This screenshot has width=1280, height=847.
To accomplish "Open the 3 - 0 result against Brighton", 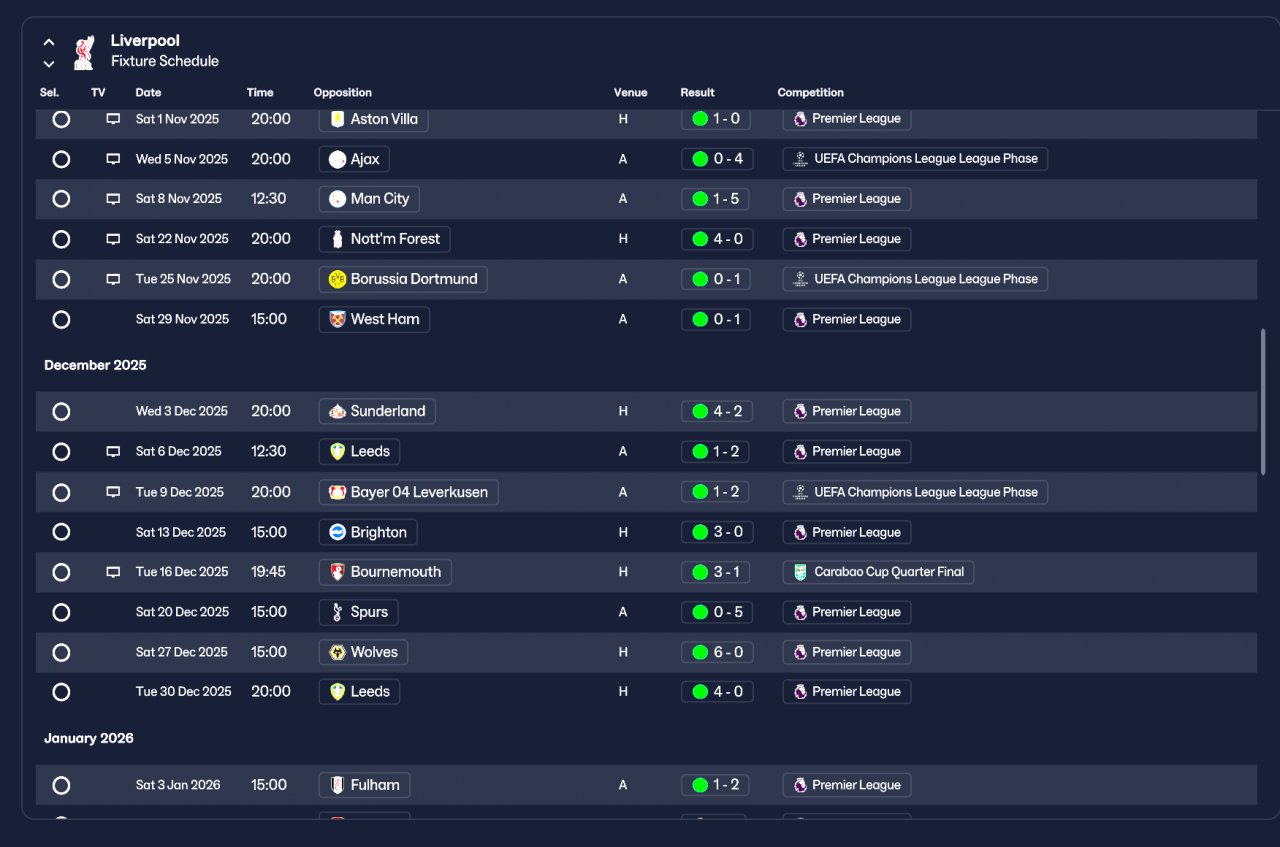I will 716,532.
